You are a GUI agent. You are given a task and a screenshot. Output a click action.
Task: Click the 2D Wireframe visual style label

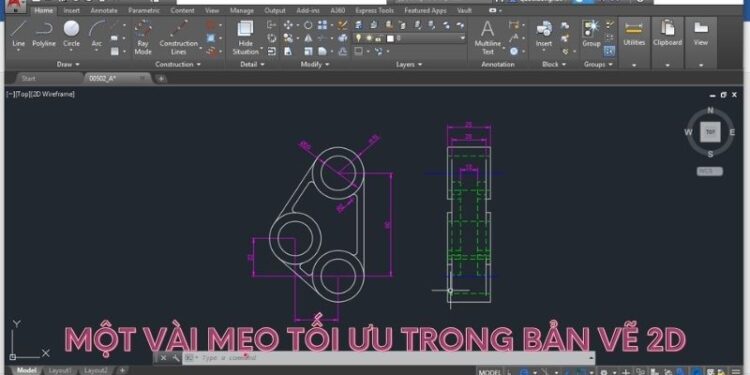[53, 94]
